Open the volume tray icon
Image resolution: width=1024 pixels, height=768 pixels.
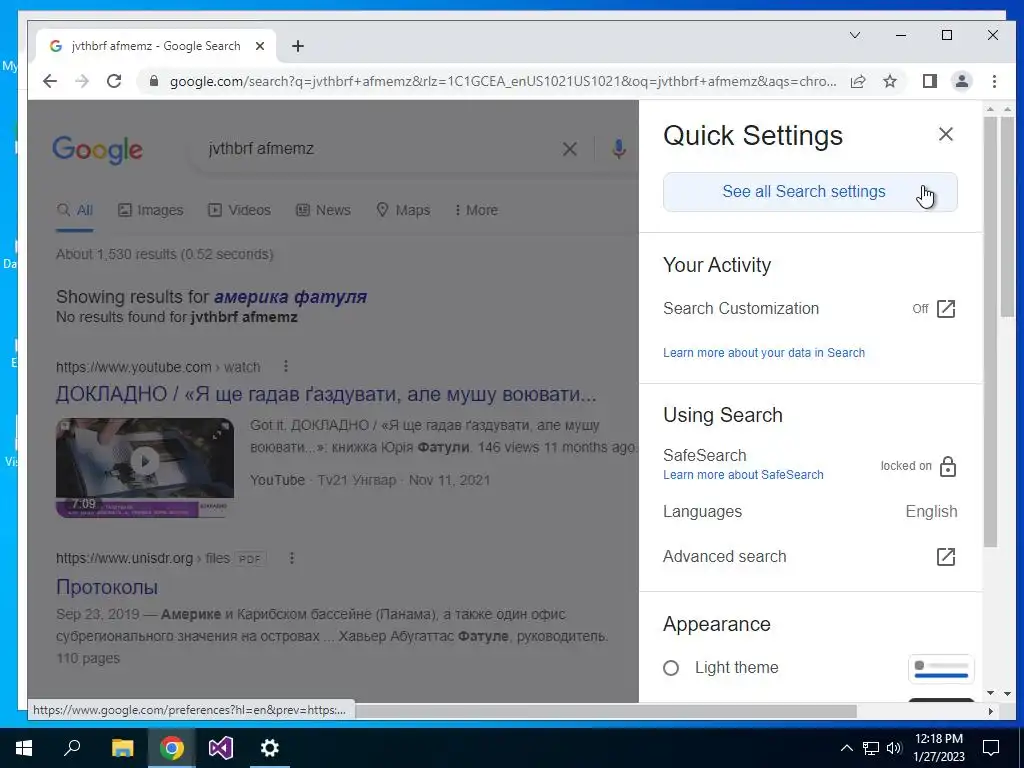pos(894,748)
